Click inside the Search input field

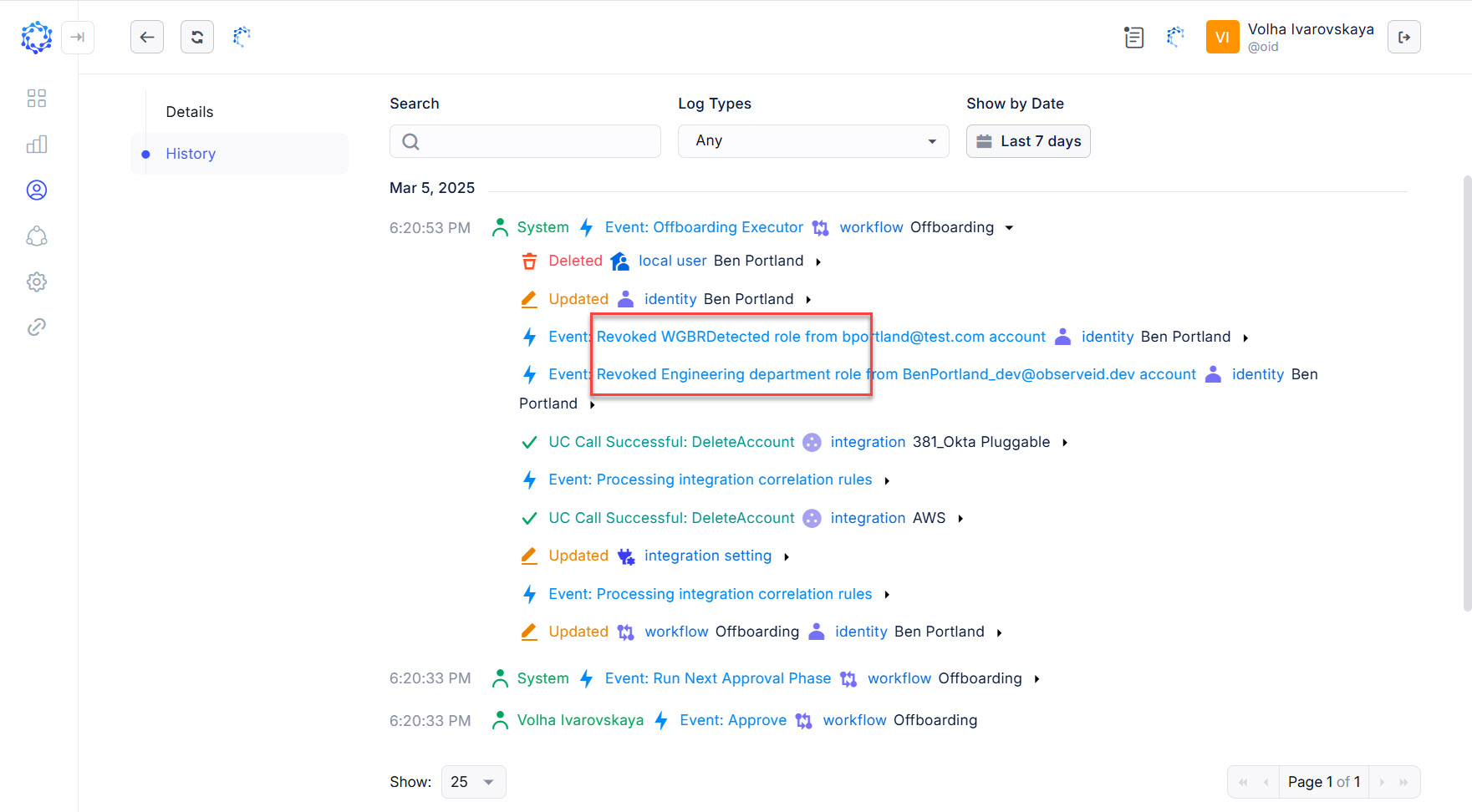click(525, 140)
